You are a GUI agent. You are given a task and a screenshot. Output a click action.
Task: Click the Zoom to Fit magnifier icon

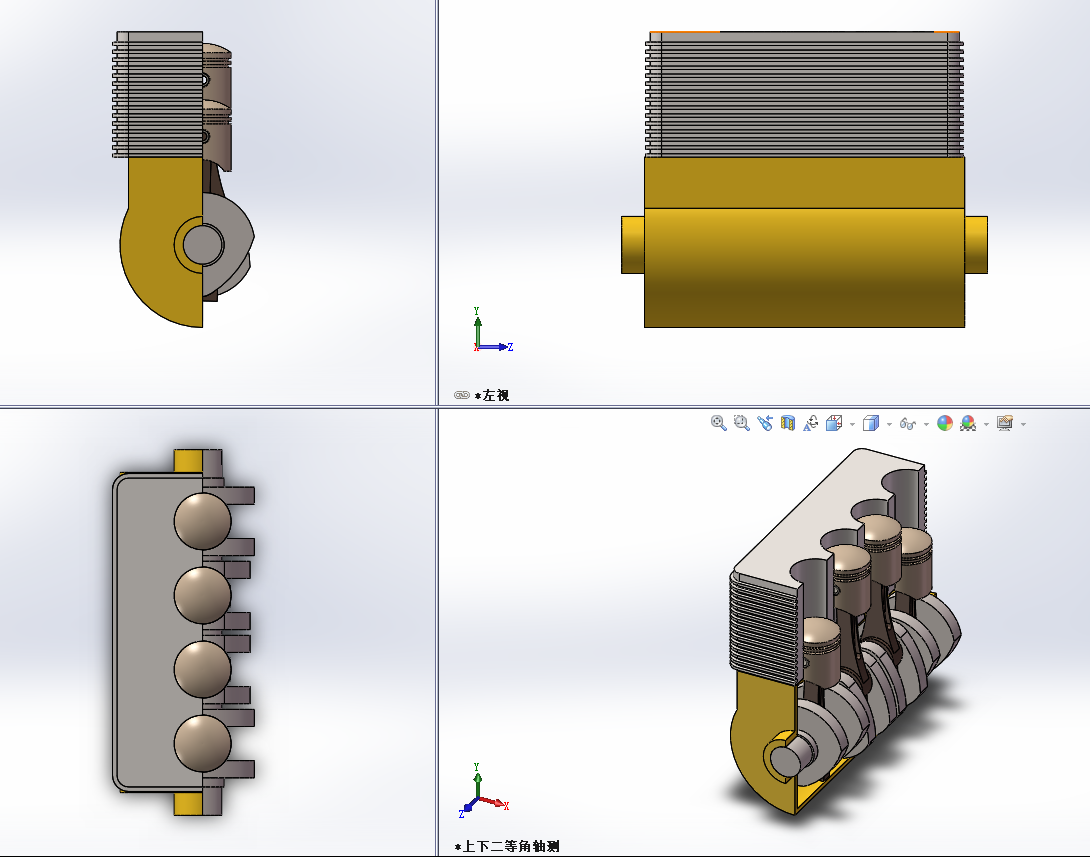click(x=719, y=423)
